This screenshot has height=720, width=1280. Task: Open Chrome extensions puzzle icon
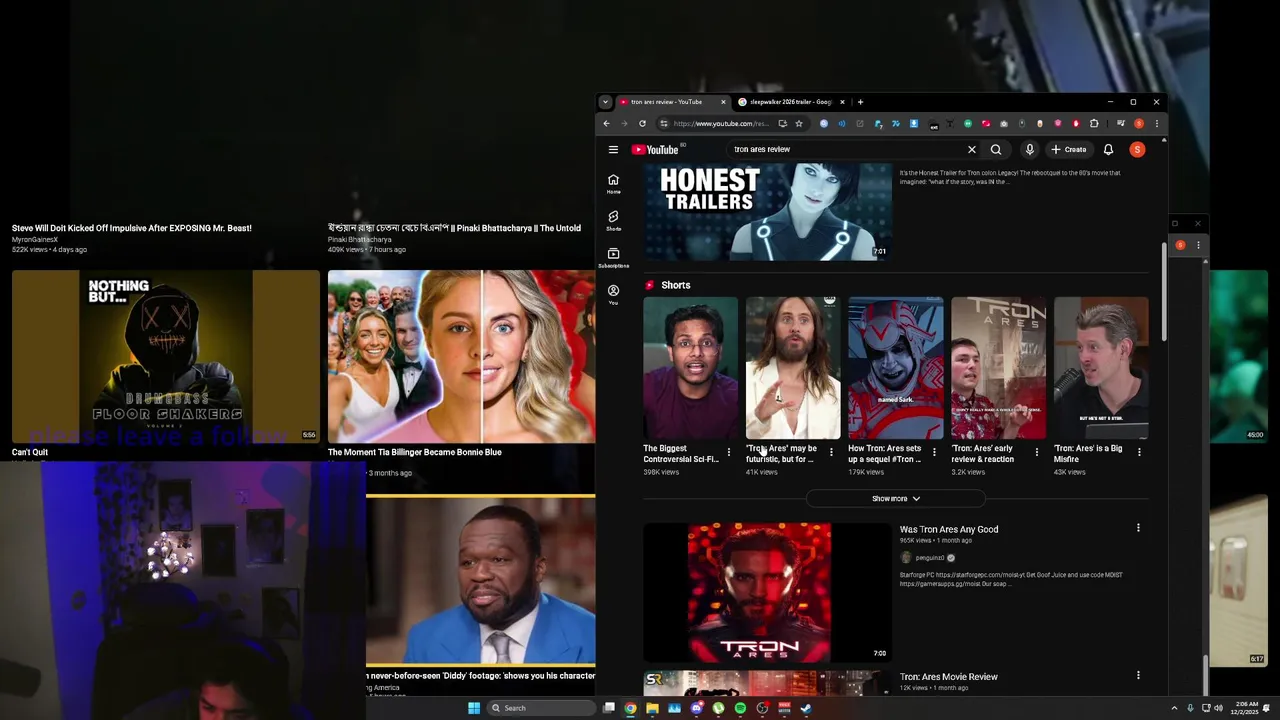click(x=1094, y=124)
